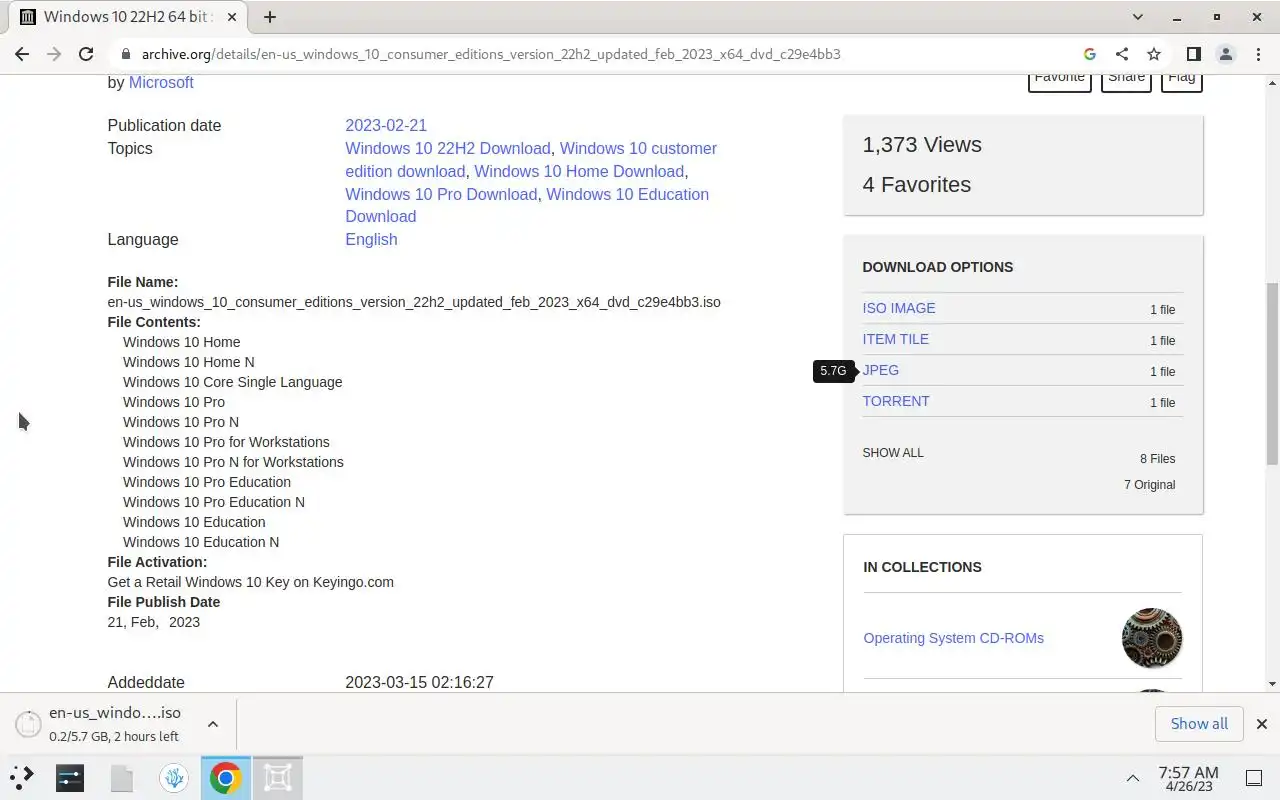The height and width of the screenshot is (800, 1280).
Task: Open the downloading en-us_windo....iso item
Action: [x=113, y=724]
